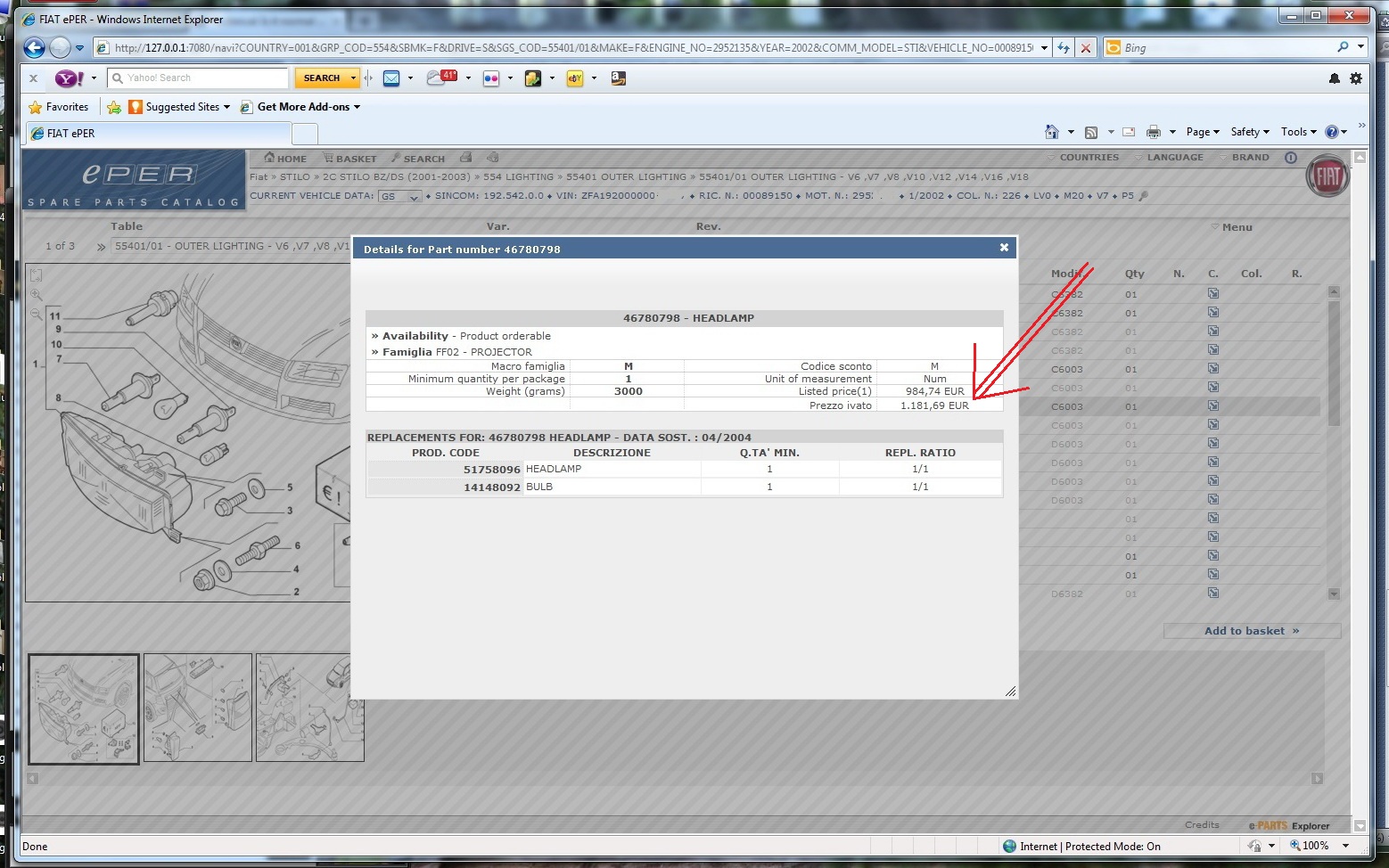The image size is (1389, 868).
Task: Open the Amazon toolbar icon
Action: [618, 78]
